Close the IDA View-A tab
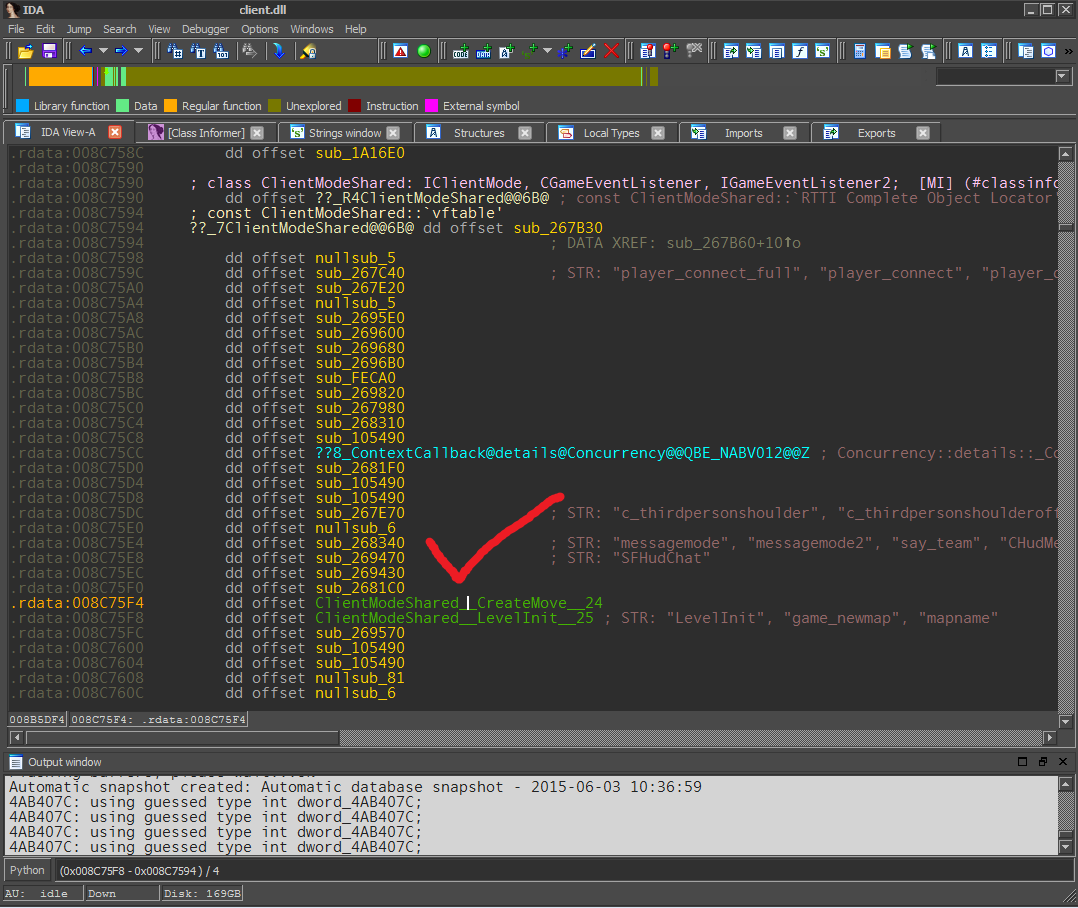The image size is (1078, 908). point(115,132)
